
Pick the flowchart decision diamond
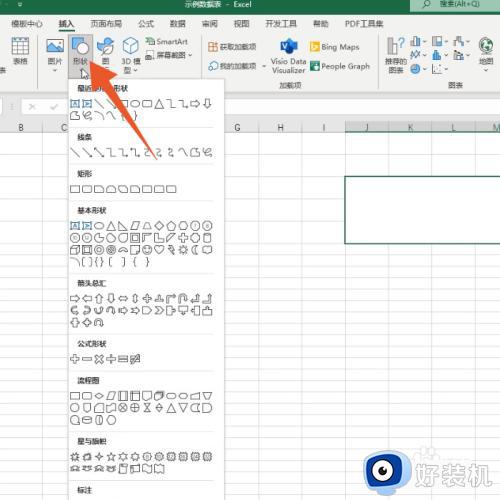pyautogui.click(x=99, y=396)
